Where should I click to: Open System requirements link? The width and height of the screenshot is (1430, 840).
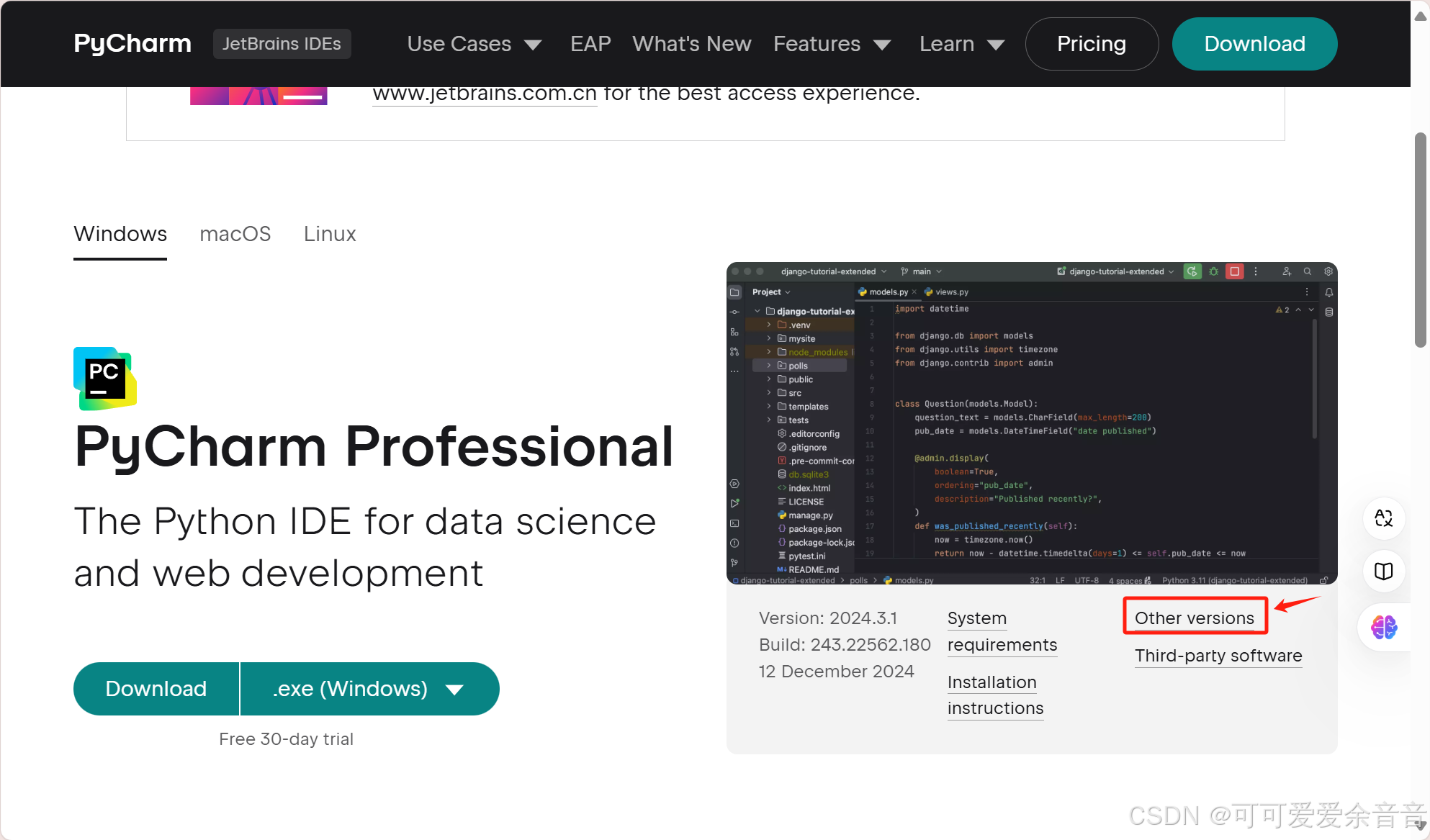[x=1002, y=631]
